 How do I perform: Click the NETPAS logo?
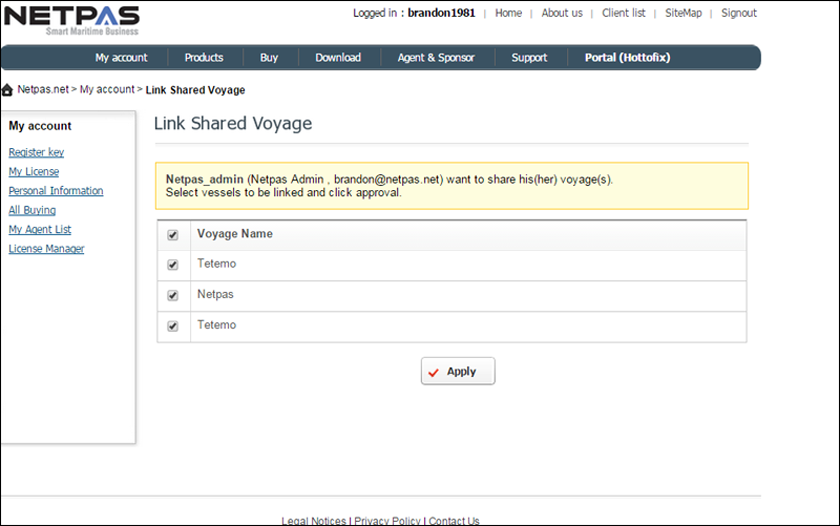72,20
